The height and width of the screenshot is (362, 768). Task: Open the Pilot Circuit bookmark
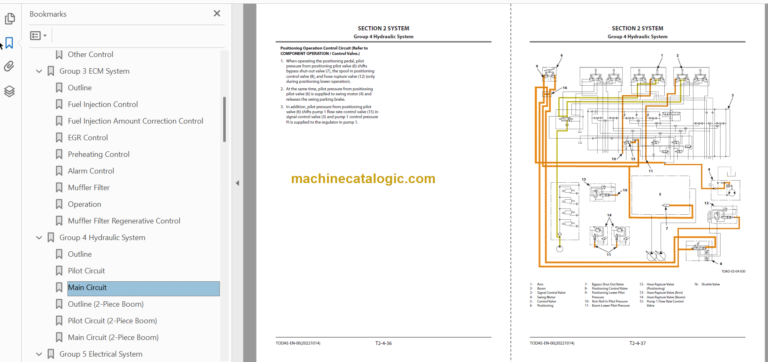(86, 271)
